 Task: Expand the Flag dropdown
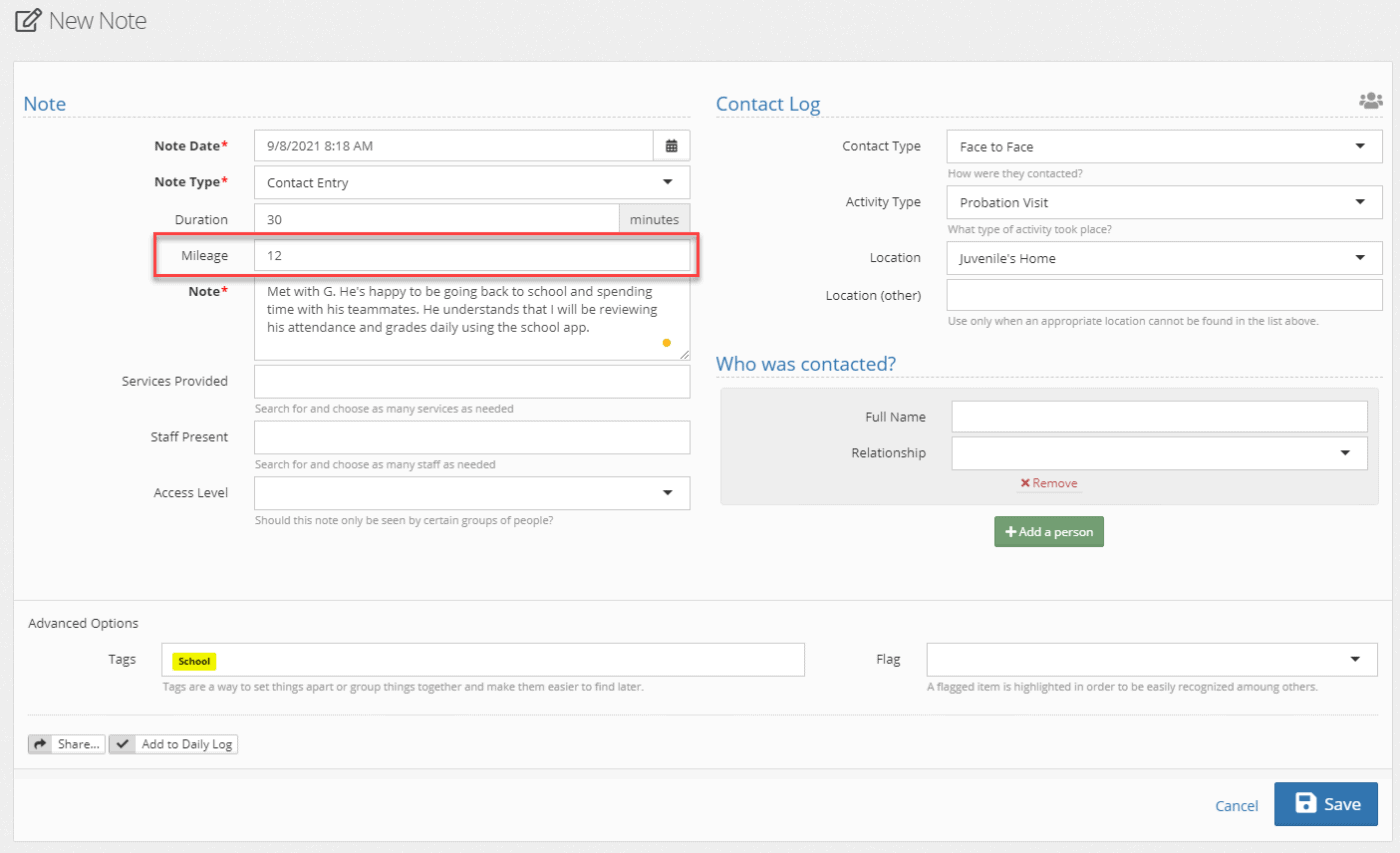point(1151,659)
